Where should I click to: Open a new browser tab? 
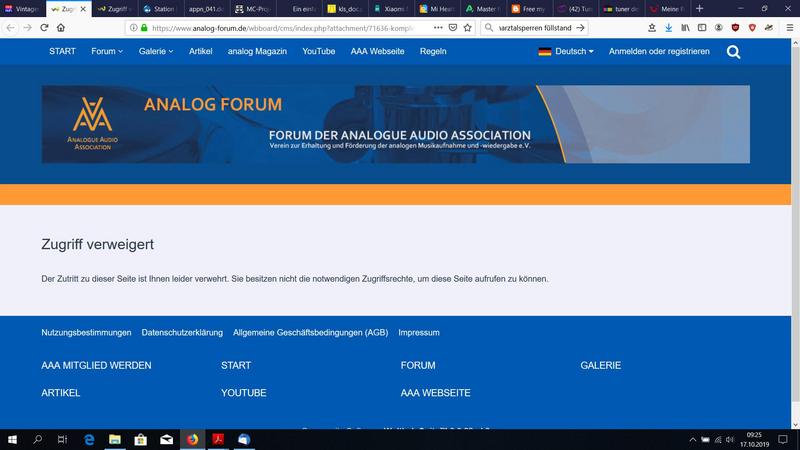[699, 9]
